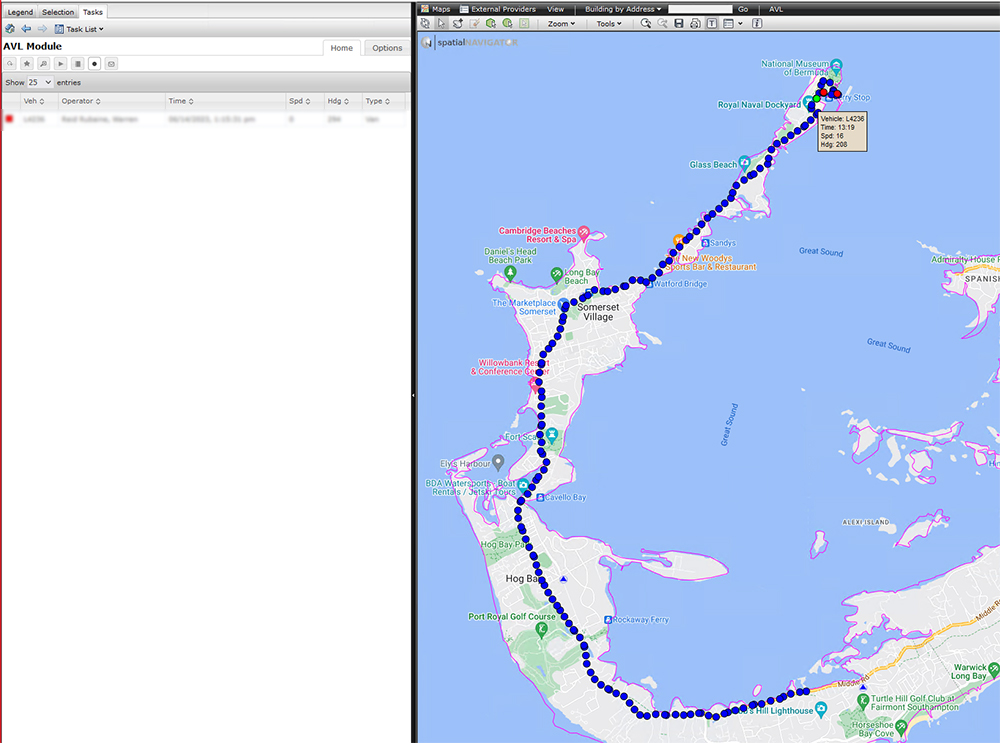Click the Ely's Harbour grey pin

tap(498, 461)
